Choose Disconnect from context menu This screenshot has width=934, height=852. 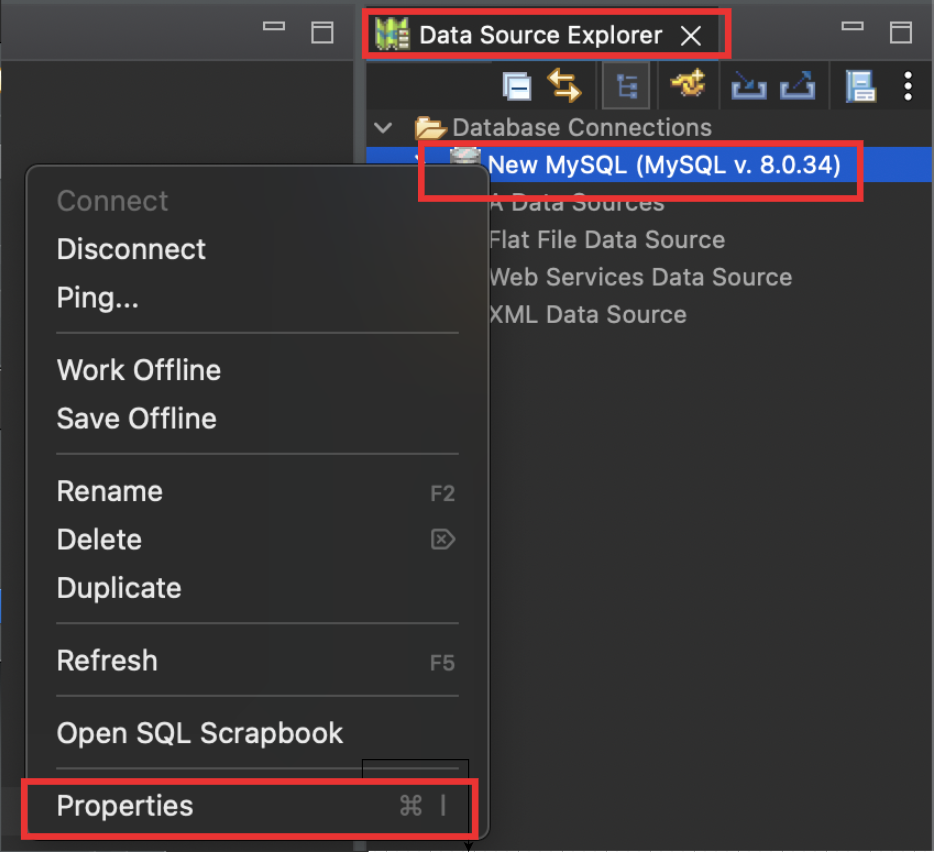click(x=257, y=248)
